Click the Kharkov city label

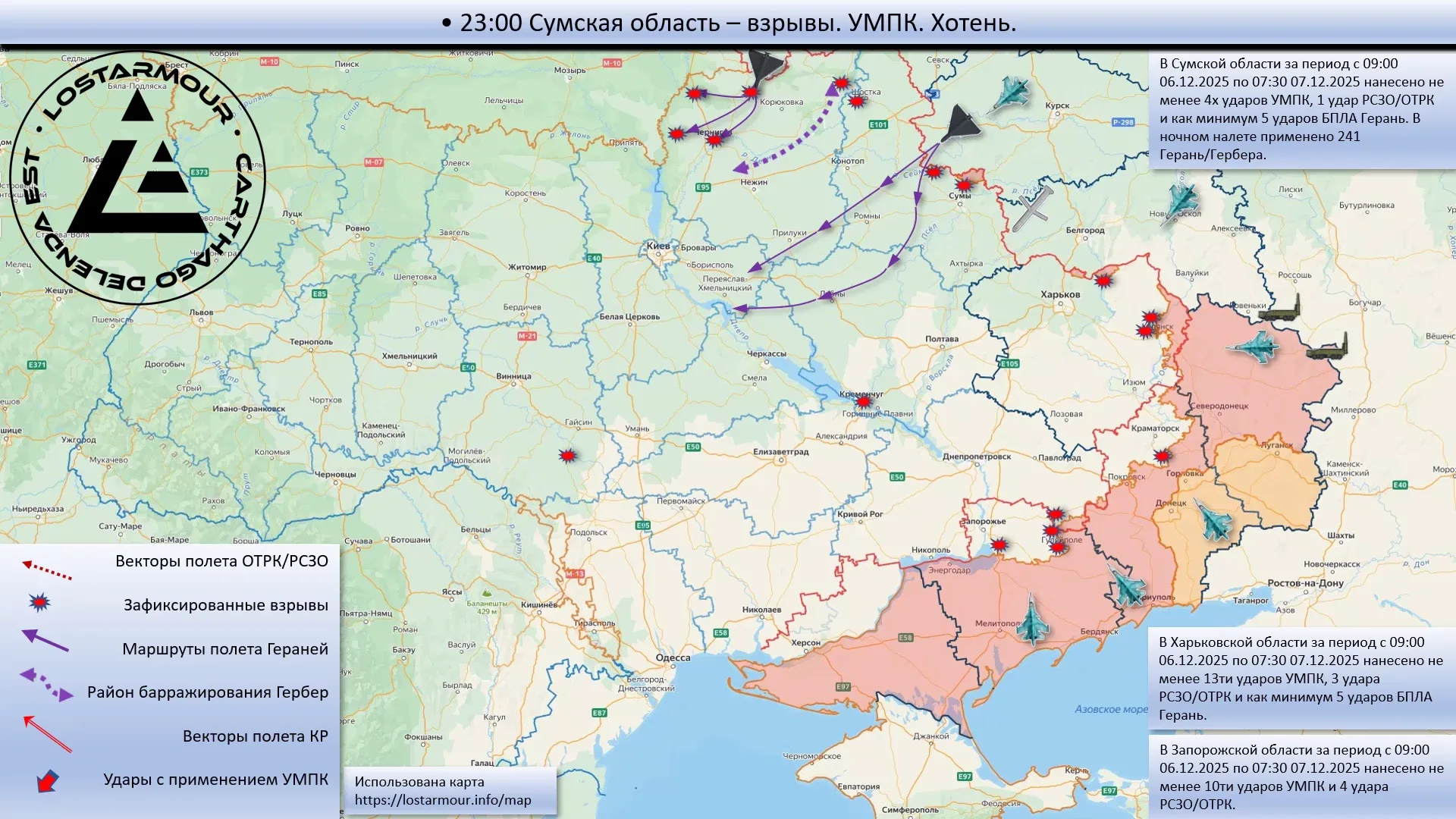coord(1060,294)
